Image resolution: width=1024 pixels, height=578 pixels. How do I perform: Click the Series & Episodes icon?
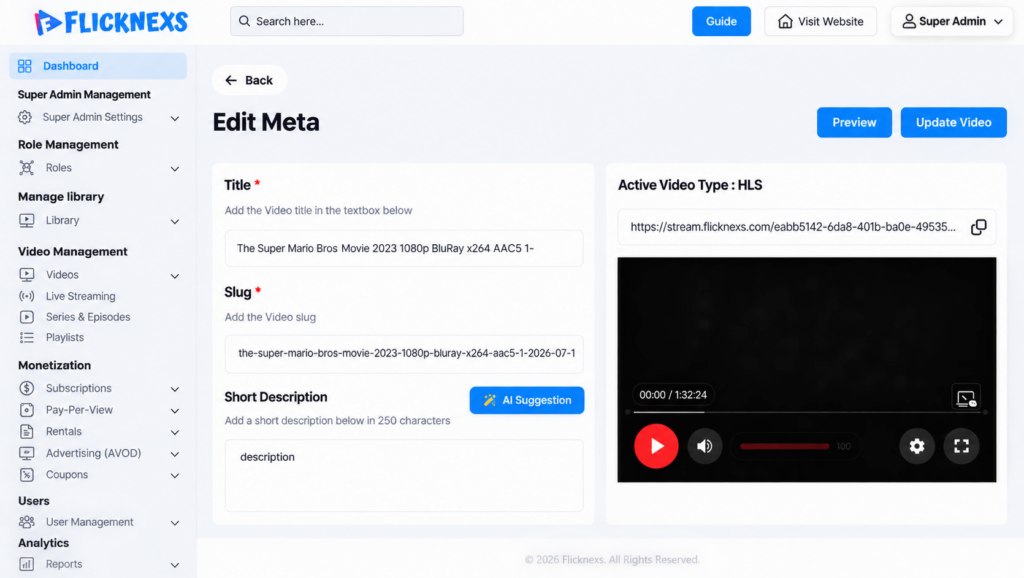pos(26,317)
